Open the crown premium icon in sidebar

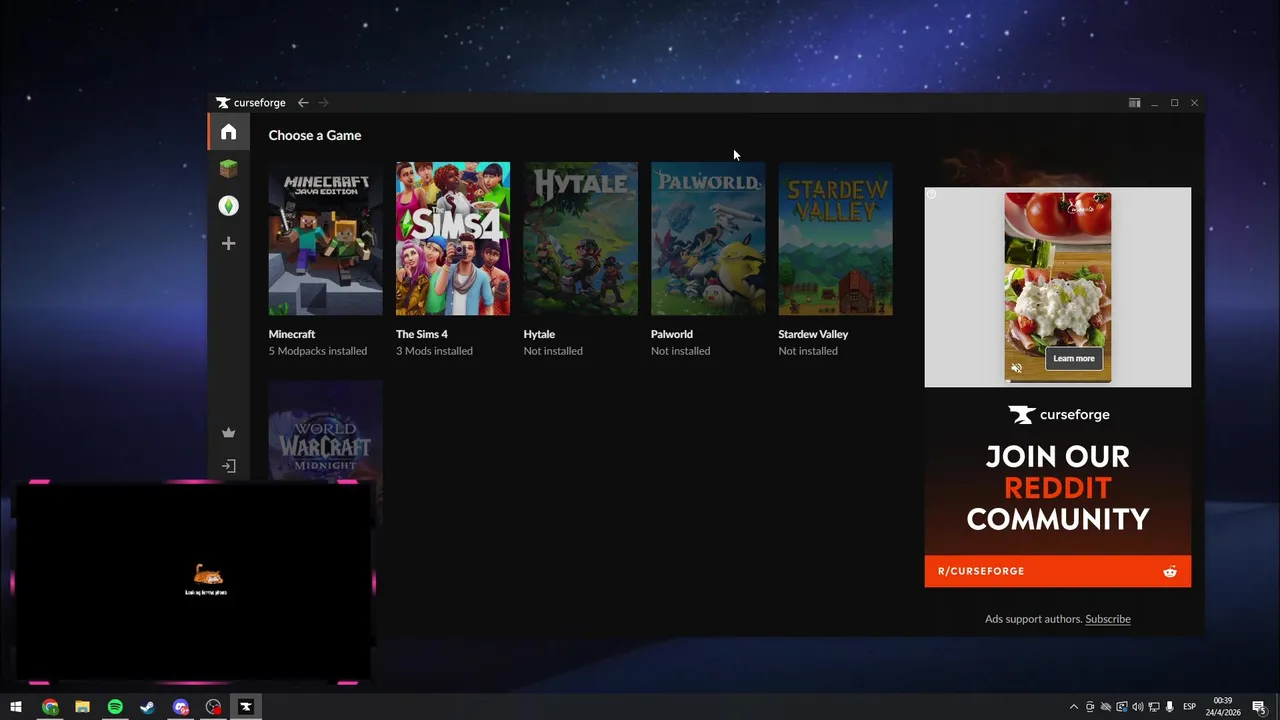pos(229,433)
